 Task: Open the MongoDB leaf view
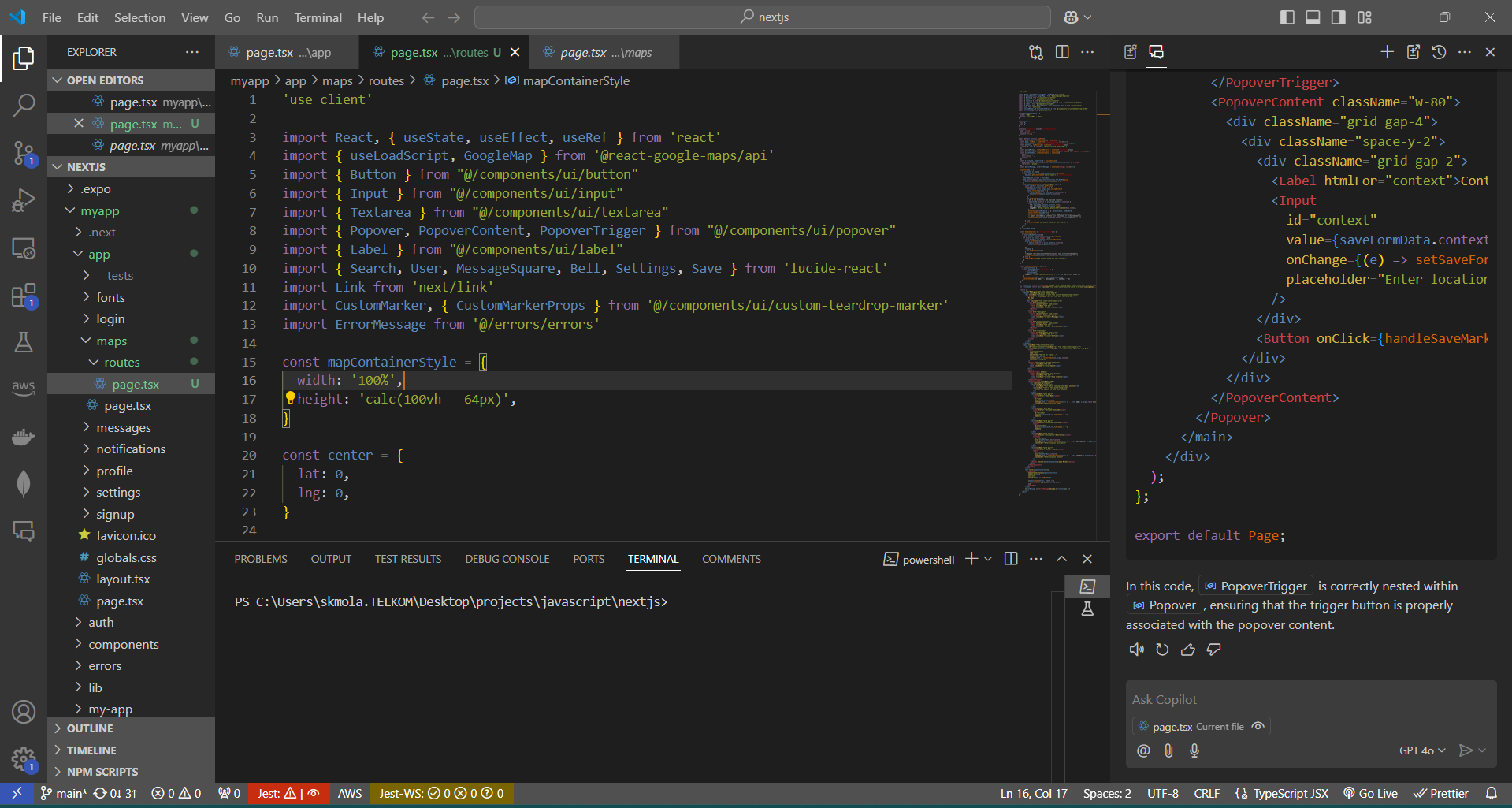point(24,483)
